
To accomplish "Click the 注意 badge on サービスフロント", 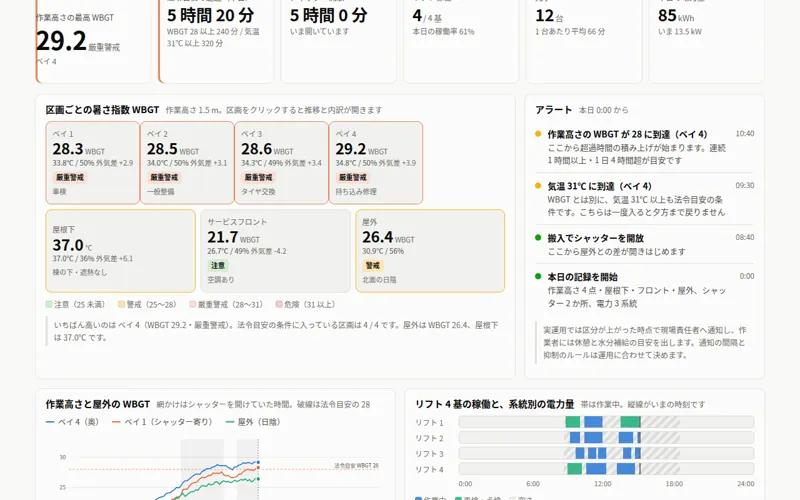I will pos(218,265).
